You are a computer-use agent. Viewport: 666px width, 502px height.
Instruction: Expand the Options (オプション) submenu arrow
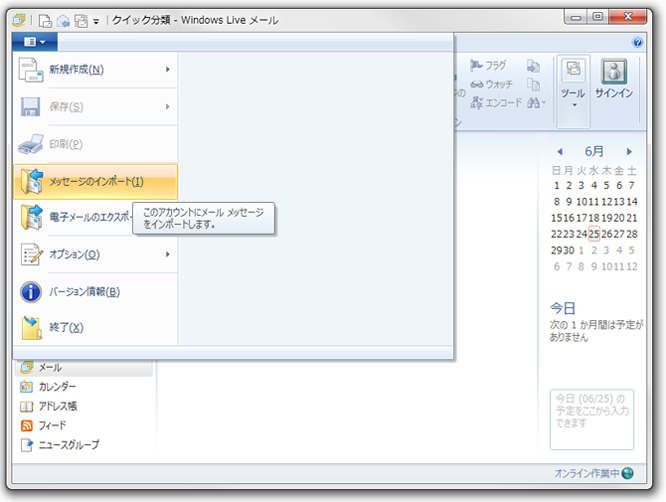tap(168, 254)
